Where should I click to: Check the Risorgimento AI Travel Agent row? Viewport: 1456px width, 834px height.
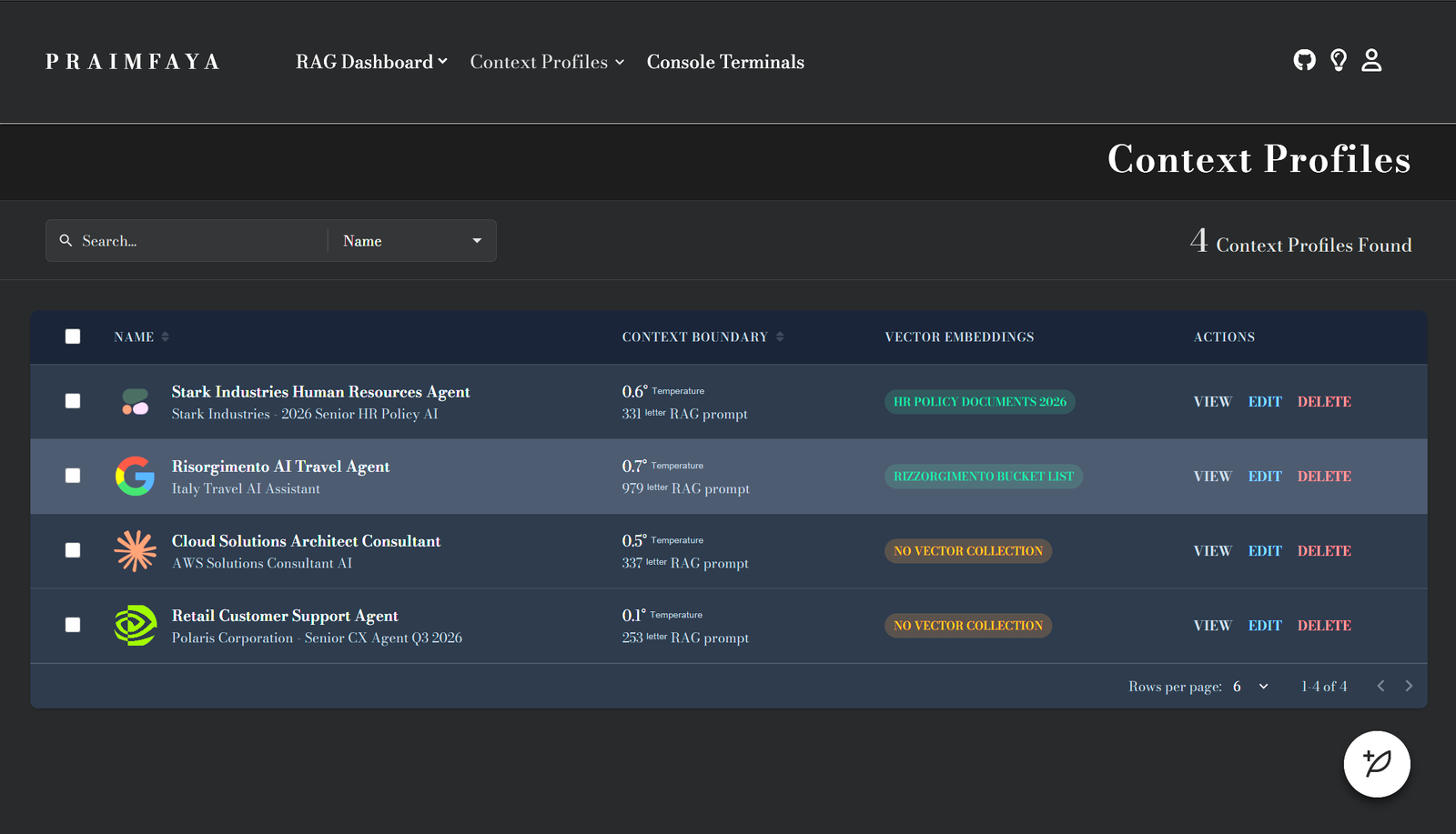[x=73, y=476]
